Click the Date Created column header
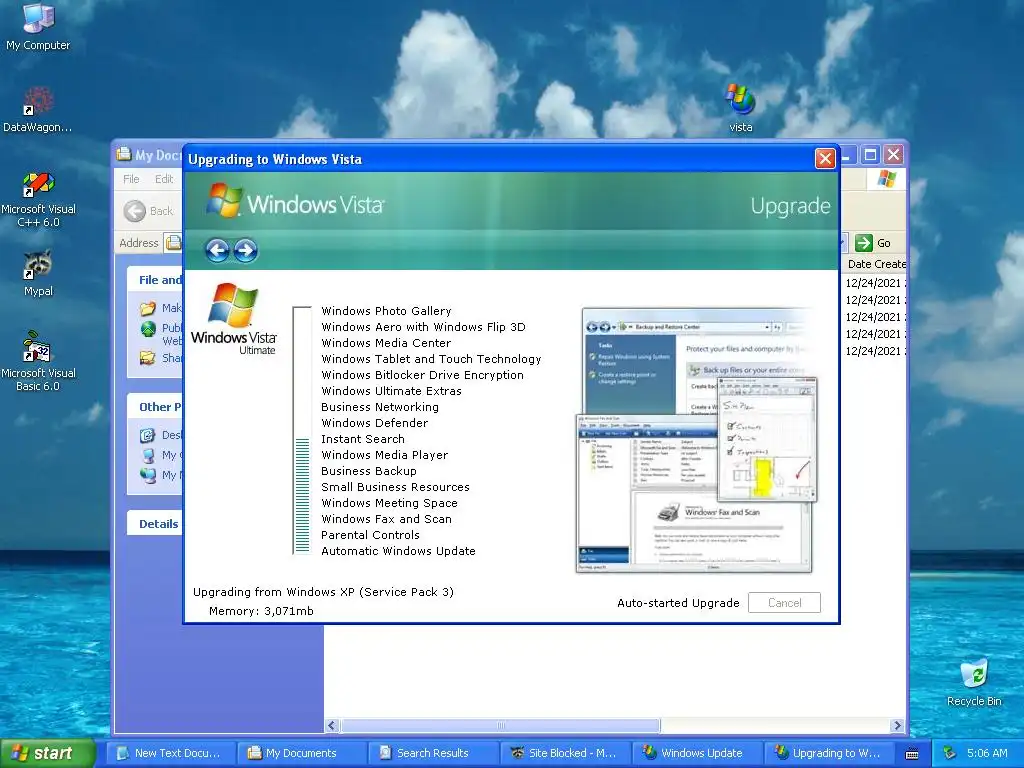This screenshot has width=1024, height=768. click(x=876, y=264)
